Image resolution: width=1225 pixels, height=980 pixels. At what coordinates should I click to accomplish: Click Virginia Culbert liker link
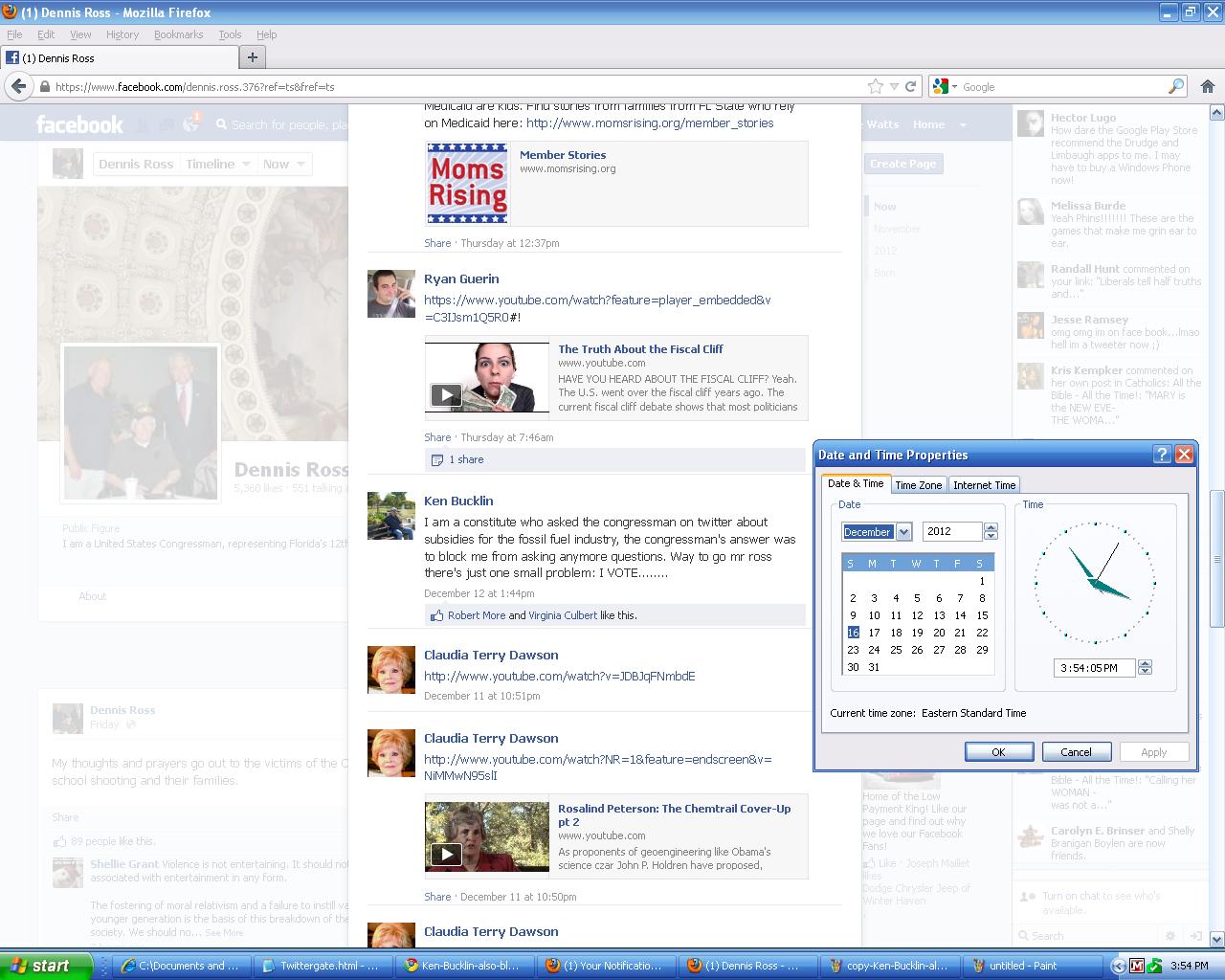tap(563, 615)
